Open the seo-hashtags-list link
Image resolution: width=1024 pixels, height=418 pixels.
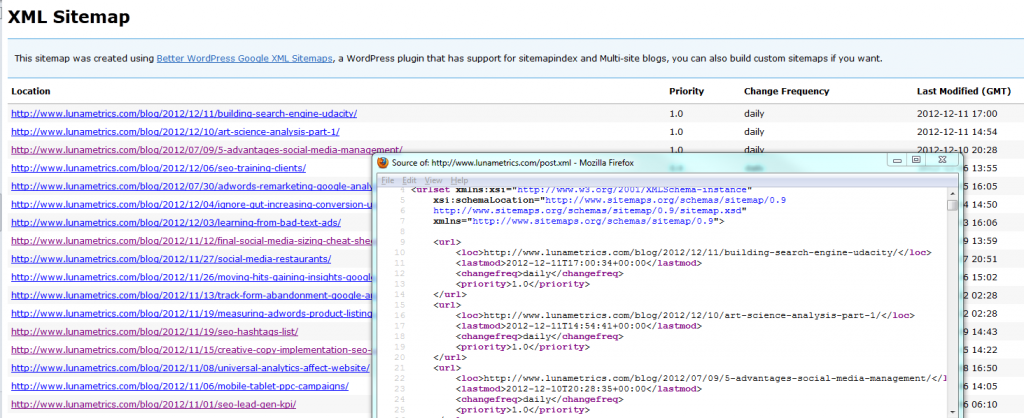pyautogui.click(x=155, y=331)
